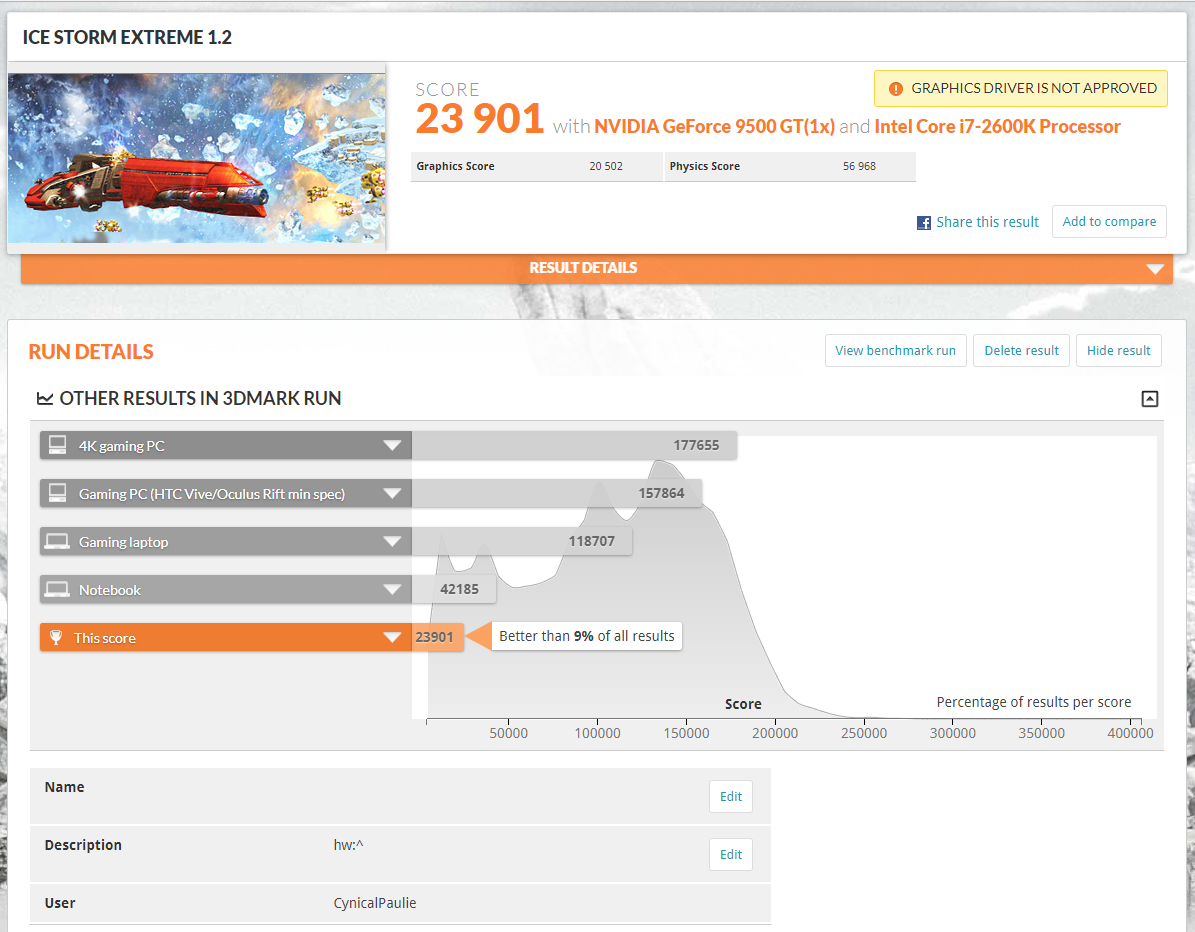Click the main score 23 901
This screenshot has height=932, width=1195.
pyautogui.click(x=479, y=119)
